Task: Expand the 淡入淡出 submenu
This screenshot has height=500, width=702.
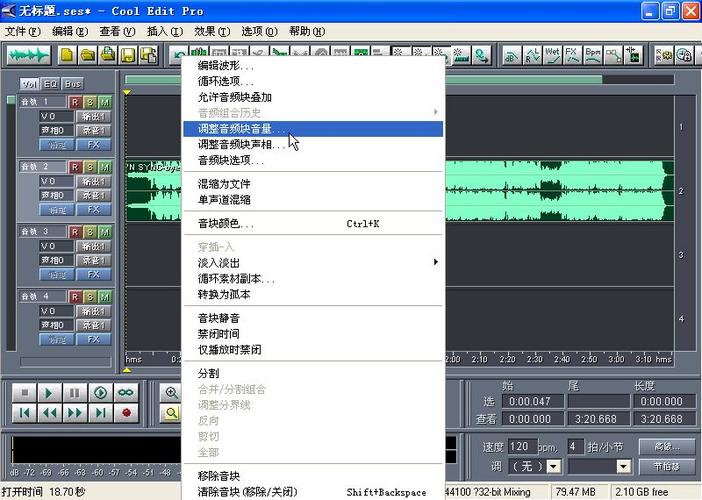Action: click(x=313, y=262)
